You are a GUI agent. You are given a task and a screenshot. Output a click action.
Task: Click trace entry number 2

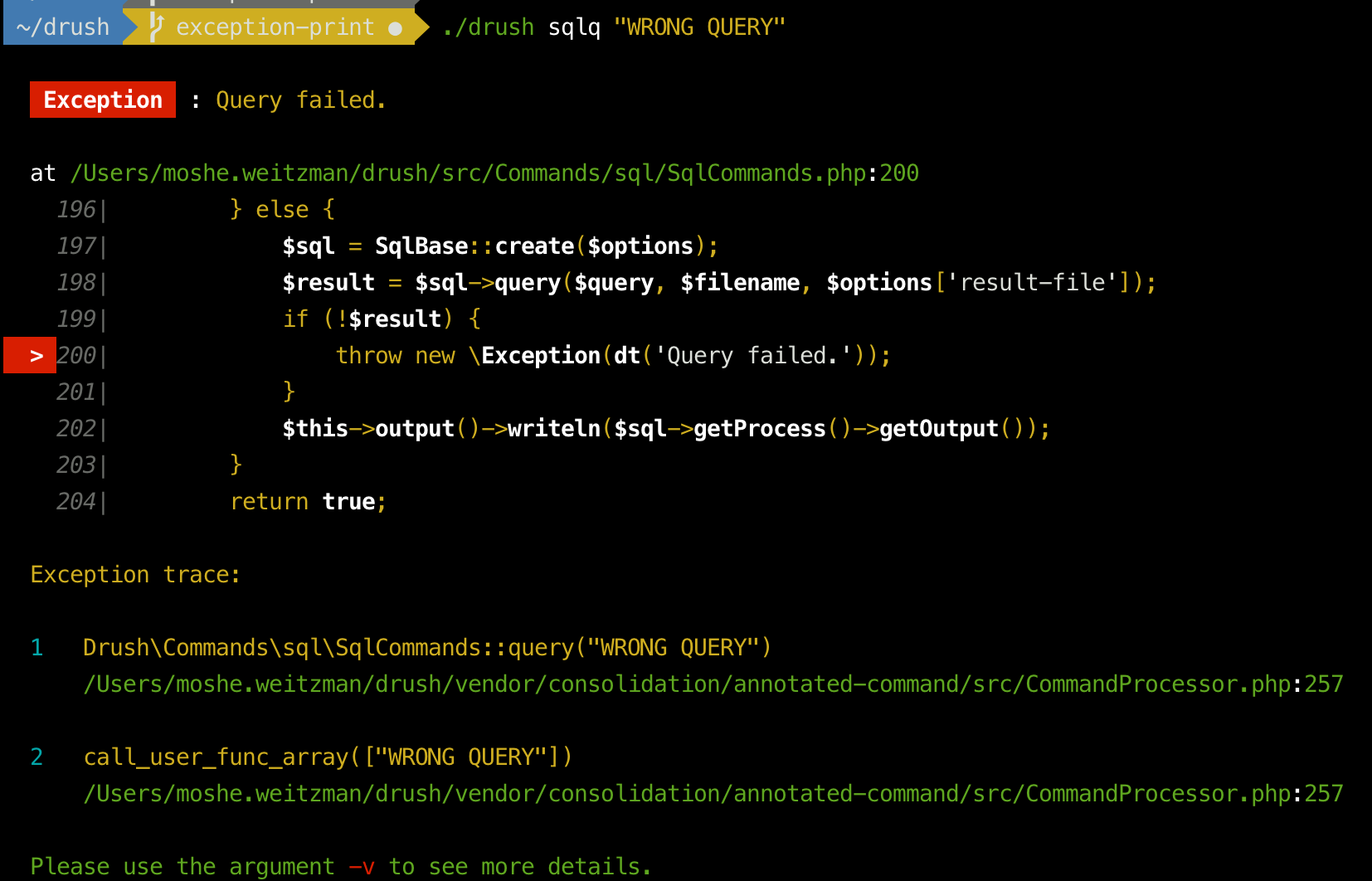[36, 757]
